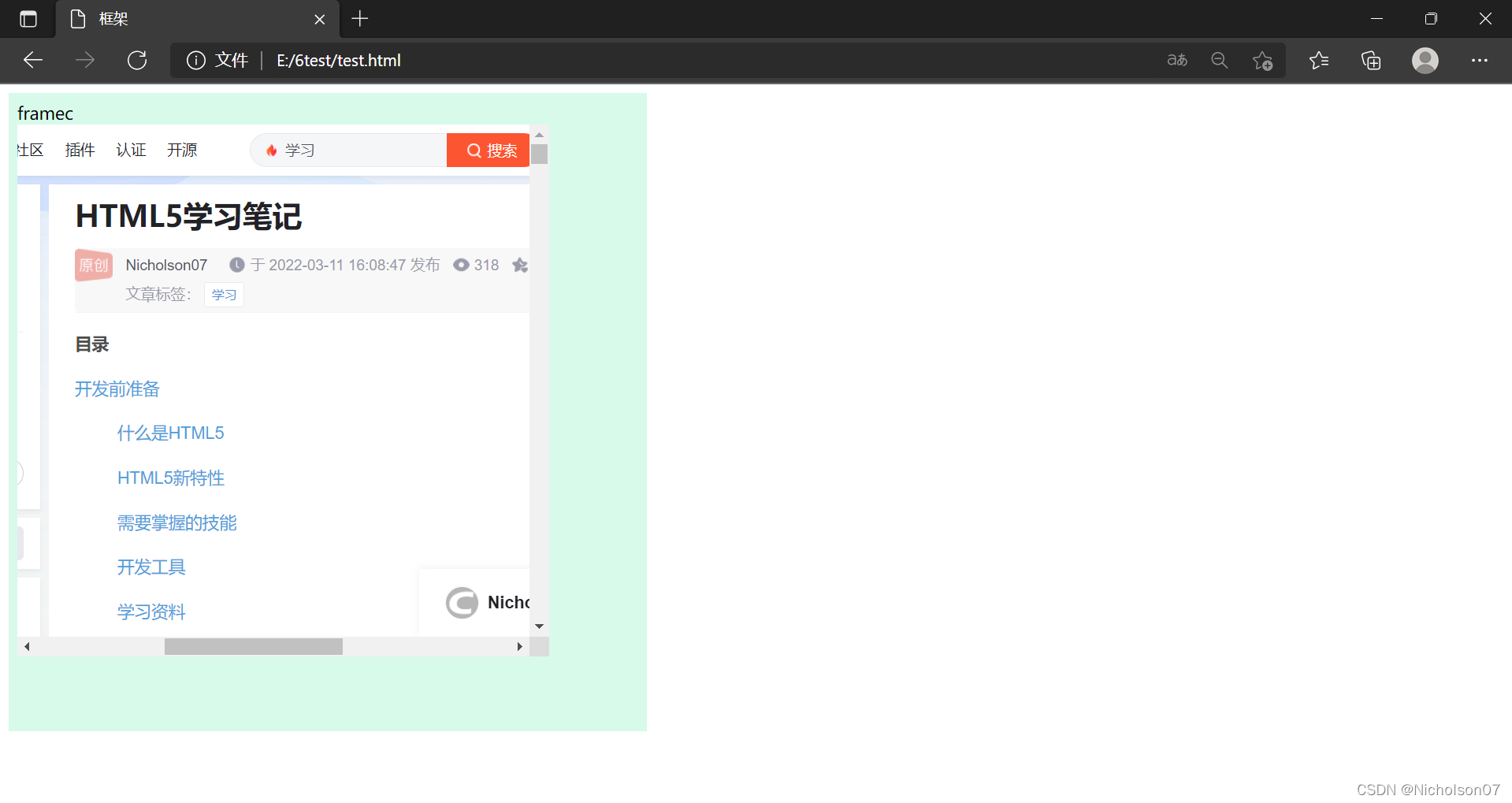Image resolution: width=1512 pixels, height=803 pixels.
Task: Click the frame's vertical scrollbar up arrow
Action: point(540,135)
